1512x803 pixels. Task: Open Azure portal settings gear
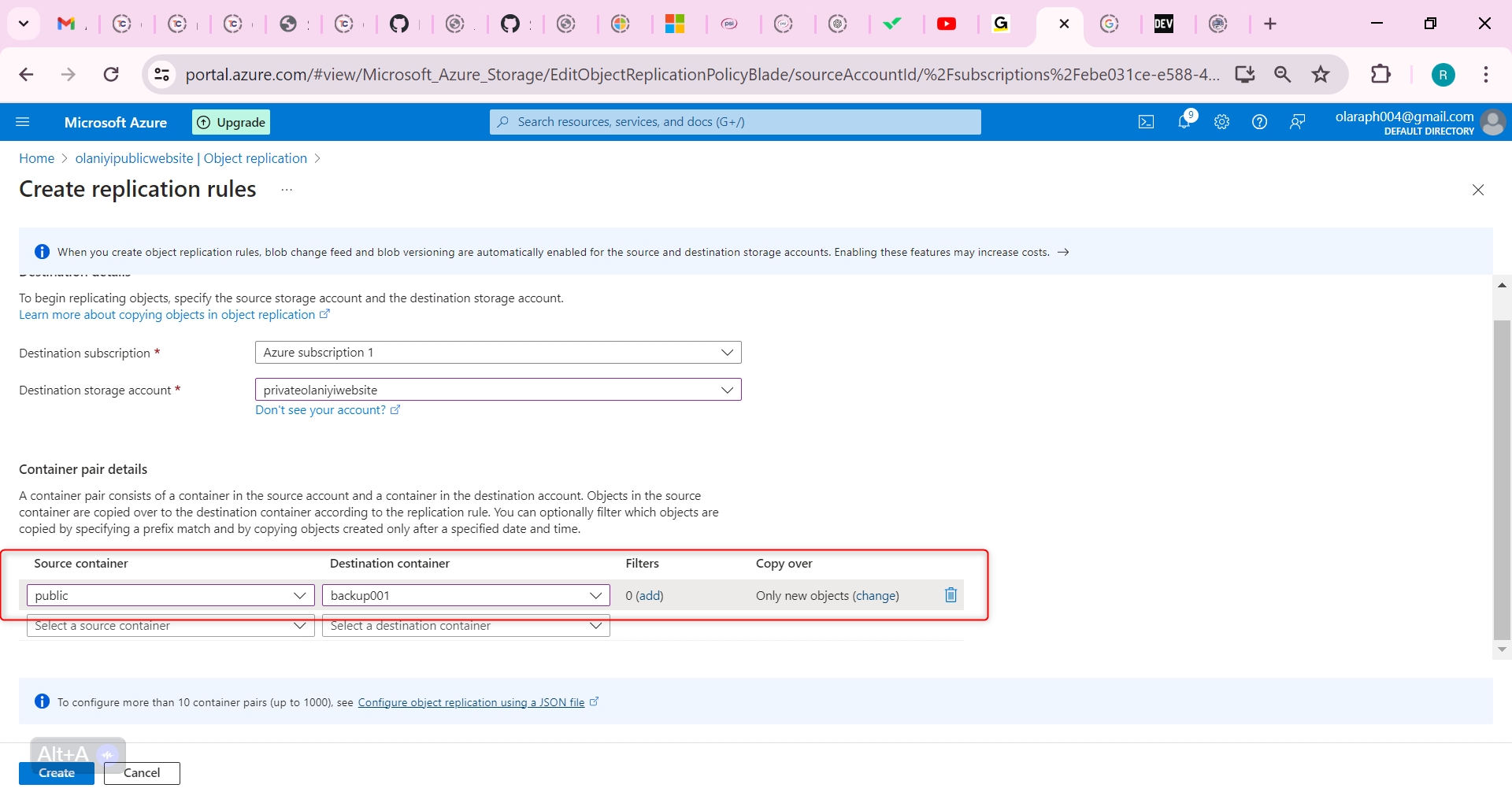point(1221,122)
